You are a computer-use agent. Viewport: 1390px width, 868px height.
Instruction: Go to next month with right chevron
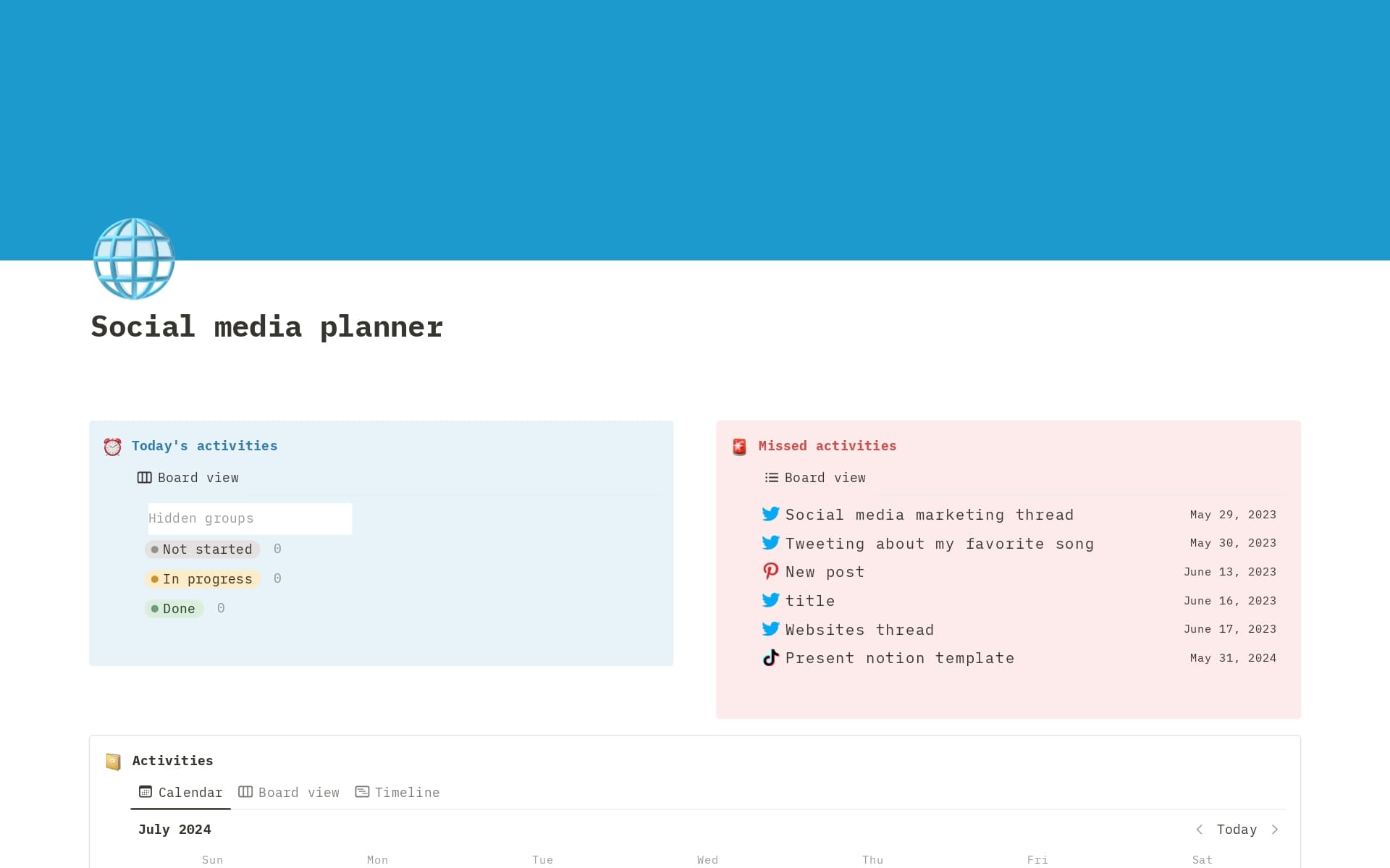(x=1275, y=830)
